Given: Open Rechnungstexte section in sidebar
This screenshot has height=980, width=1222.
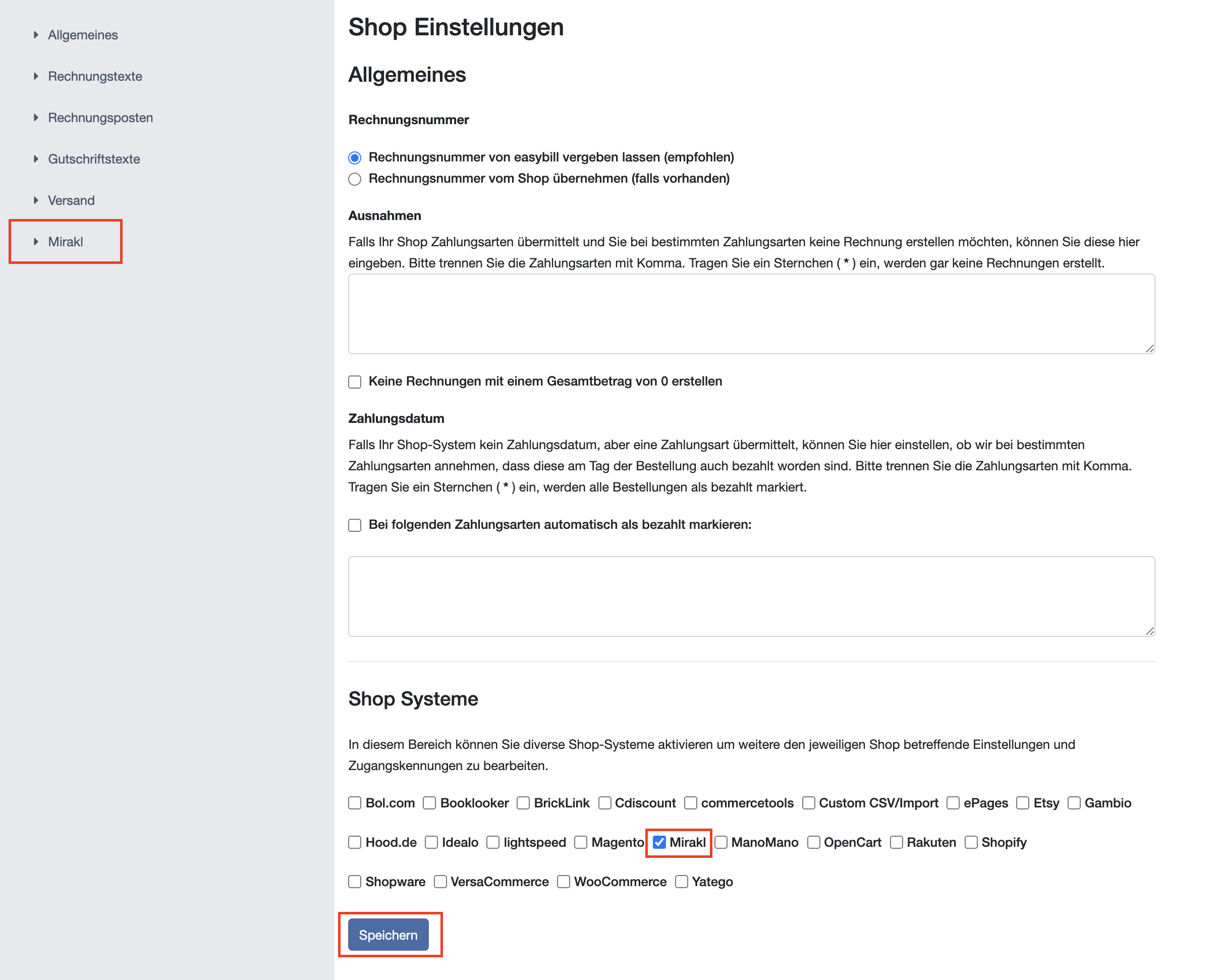Looking at the screenshot, I should 95,77.
